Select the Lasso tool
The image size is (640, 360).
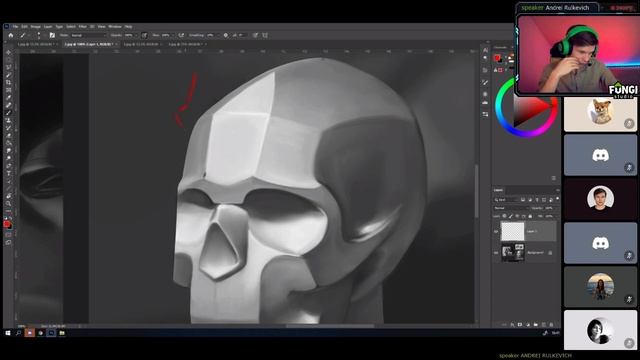pyautogui.click(x=8, y=67)
